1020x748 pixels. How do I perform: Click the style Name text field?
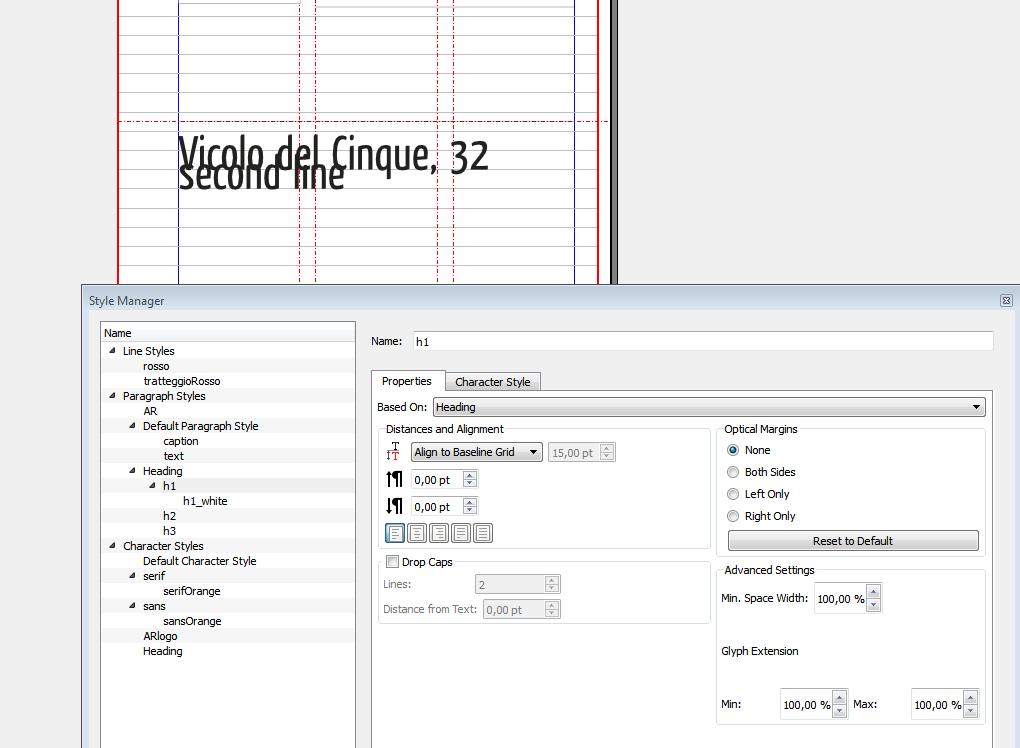[x=702, y=341]
